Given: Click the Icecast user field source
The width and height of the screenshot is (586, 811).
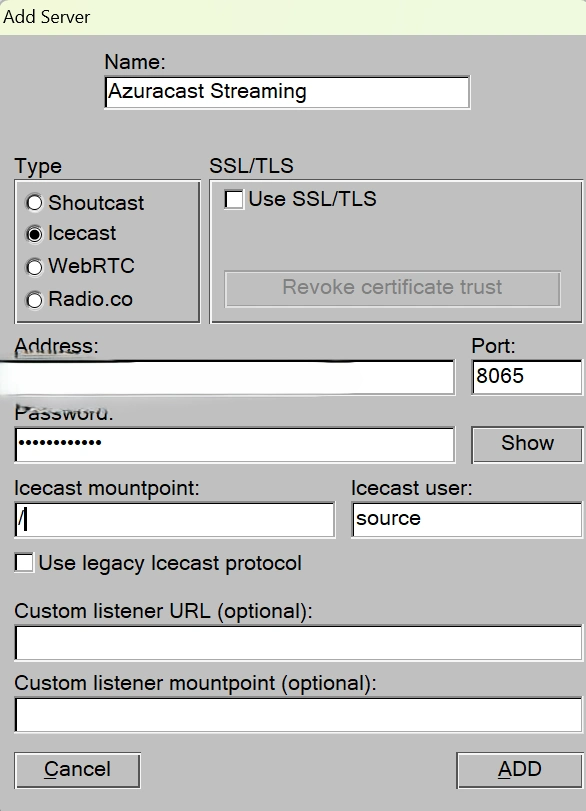Looking at the screenshot, I should coord(467,520).
